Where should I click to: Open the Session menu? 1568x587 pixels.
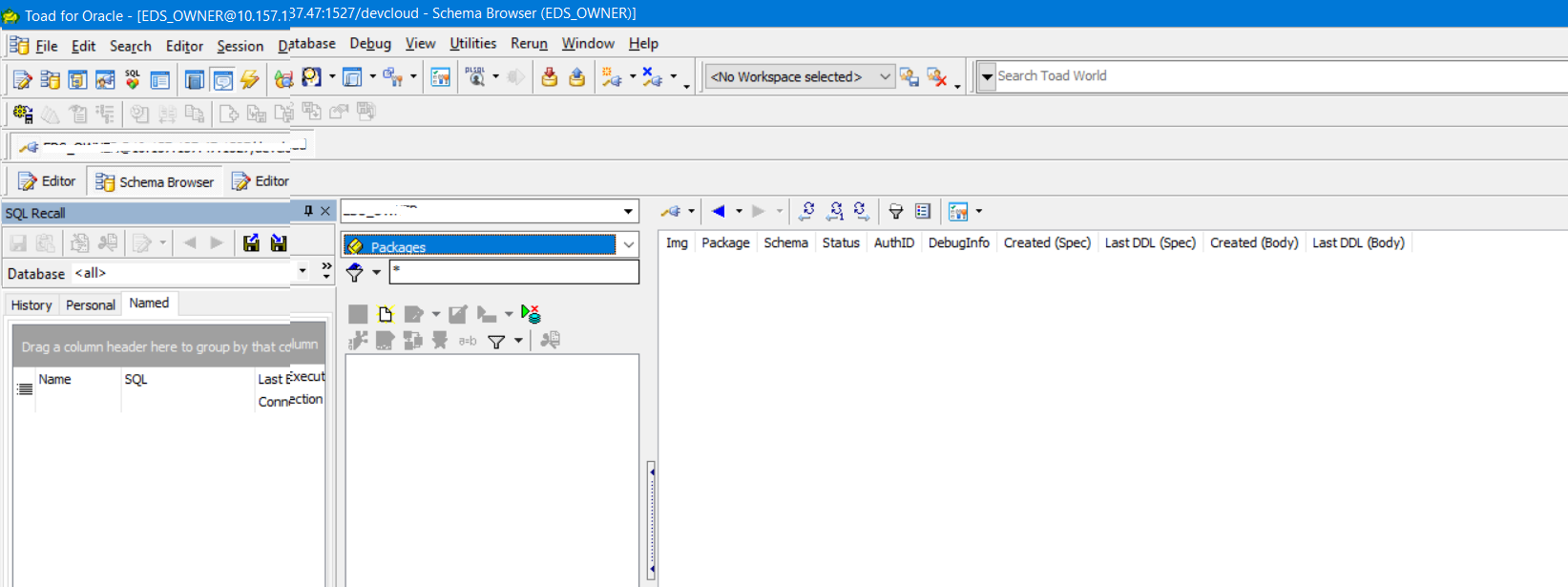tap(240, 46)
